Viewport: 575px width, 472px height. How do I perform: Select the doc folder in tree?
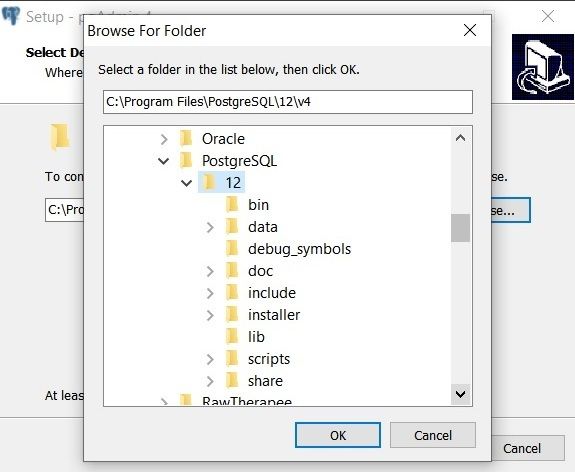260,271
